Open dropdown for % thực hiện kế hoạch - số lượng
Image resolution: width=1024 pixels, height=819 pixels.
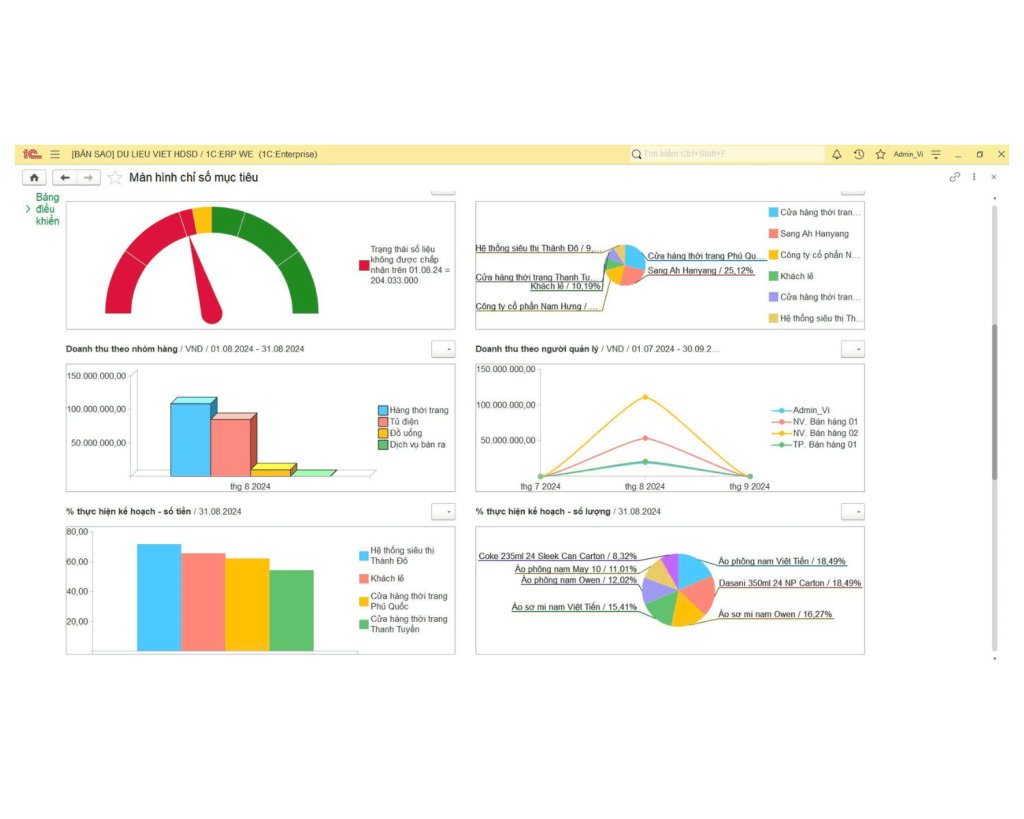[852, 511]
